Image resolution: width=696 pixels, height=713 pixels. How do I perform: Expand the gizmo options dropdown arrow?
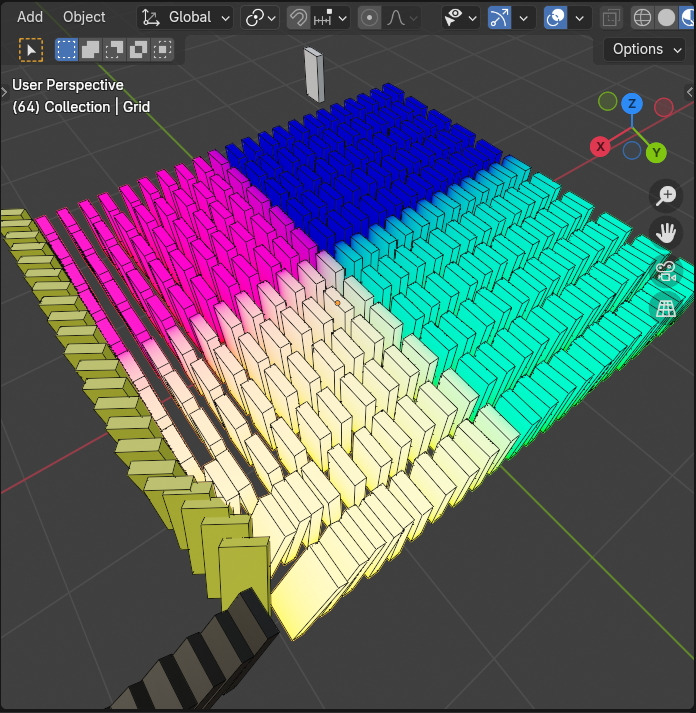click(x=524, y=18)
